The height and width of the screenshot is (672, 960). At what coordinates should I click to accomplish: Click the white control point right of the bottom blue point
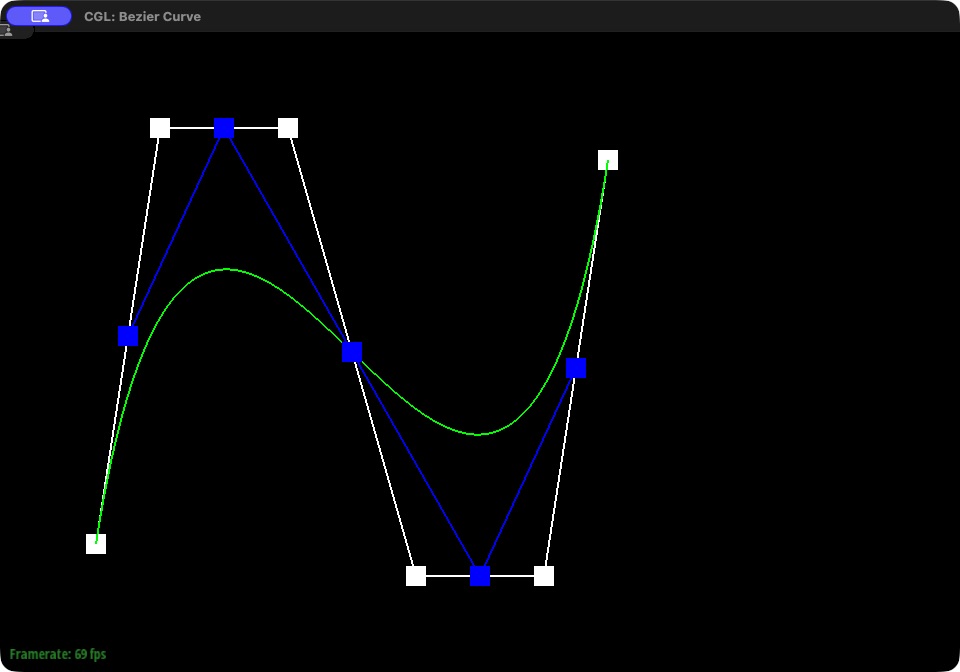click(x=544, y=576)
